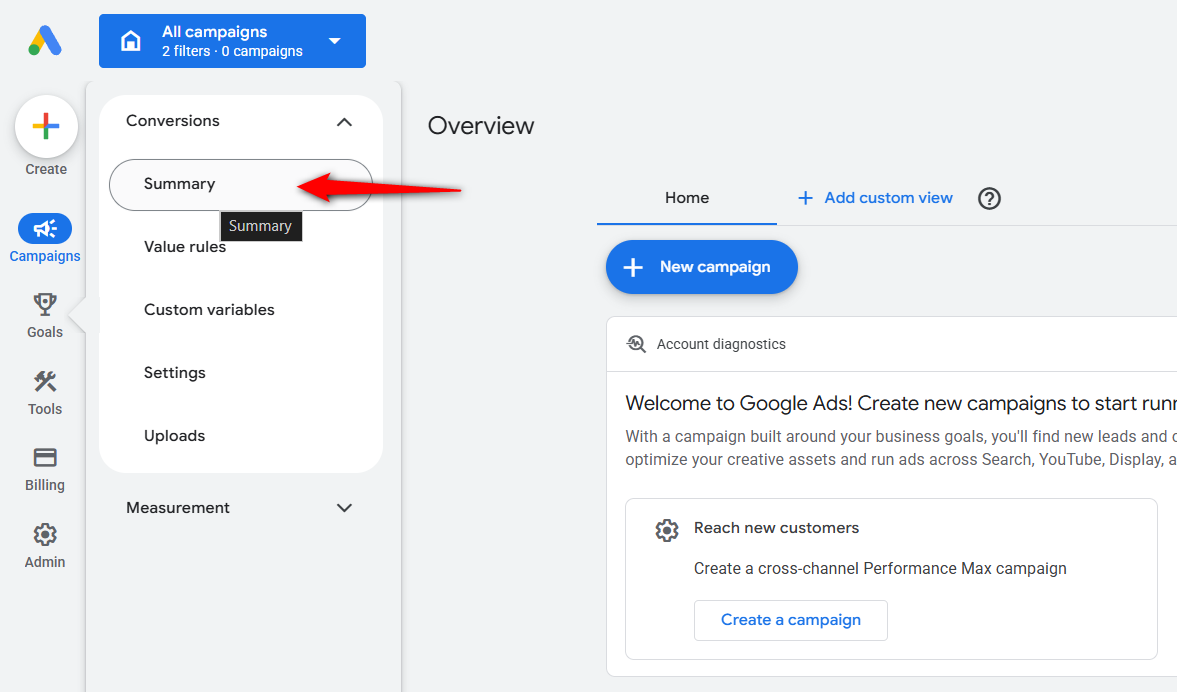Open Uploads page
The height and width of the screenshot is (692, 1177).
point(174,436)
